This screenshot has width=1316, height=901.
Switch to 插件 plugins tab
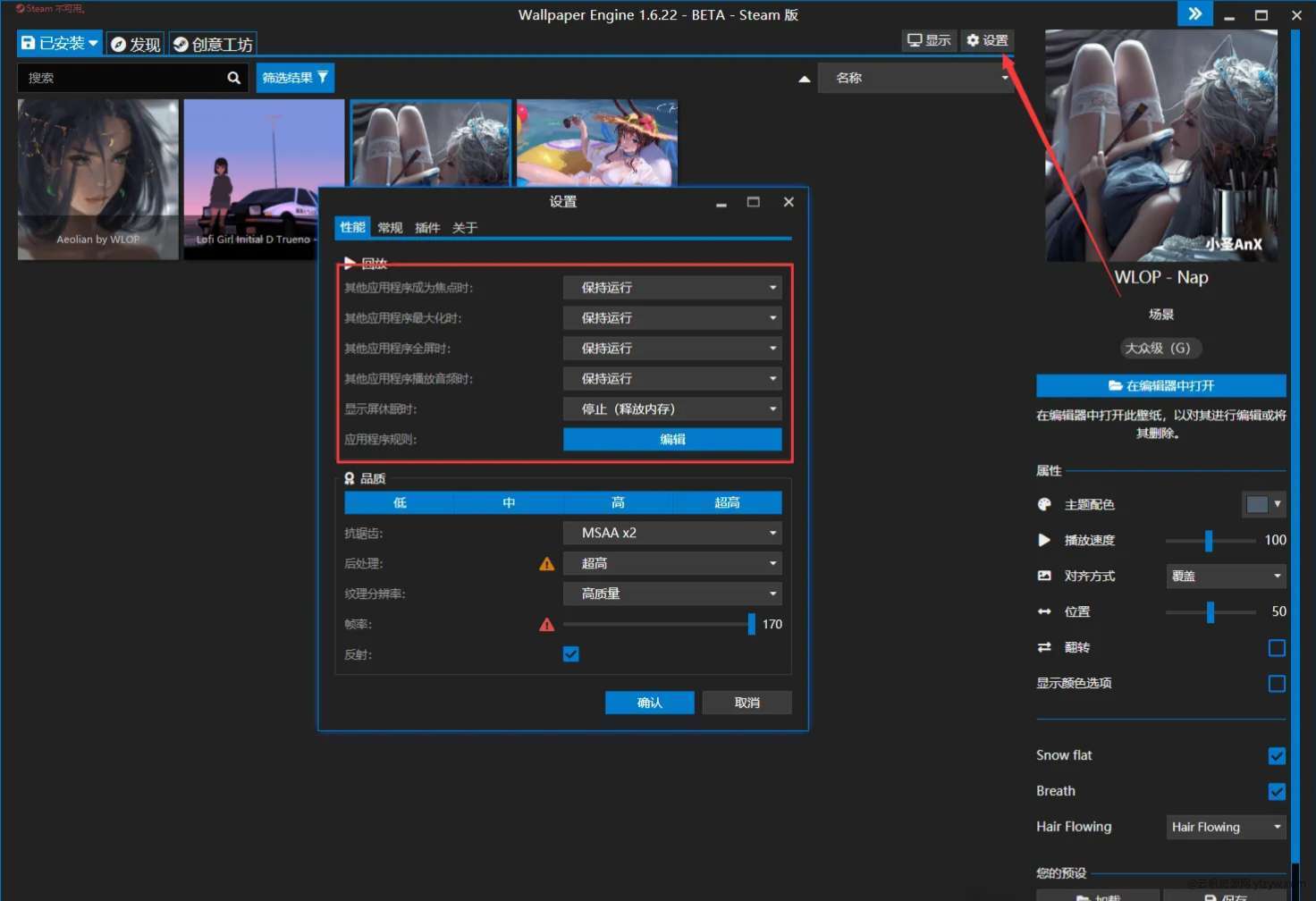[x=427, y=228]
